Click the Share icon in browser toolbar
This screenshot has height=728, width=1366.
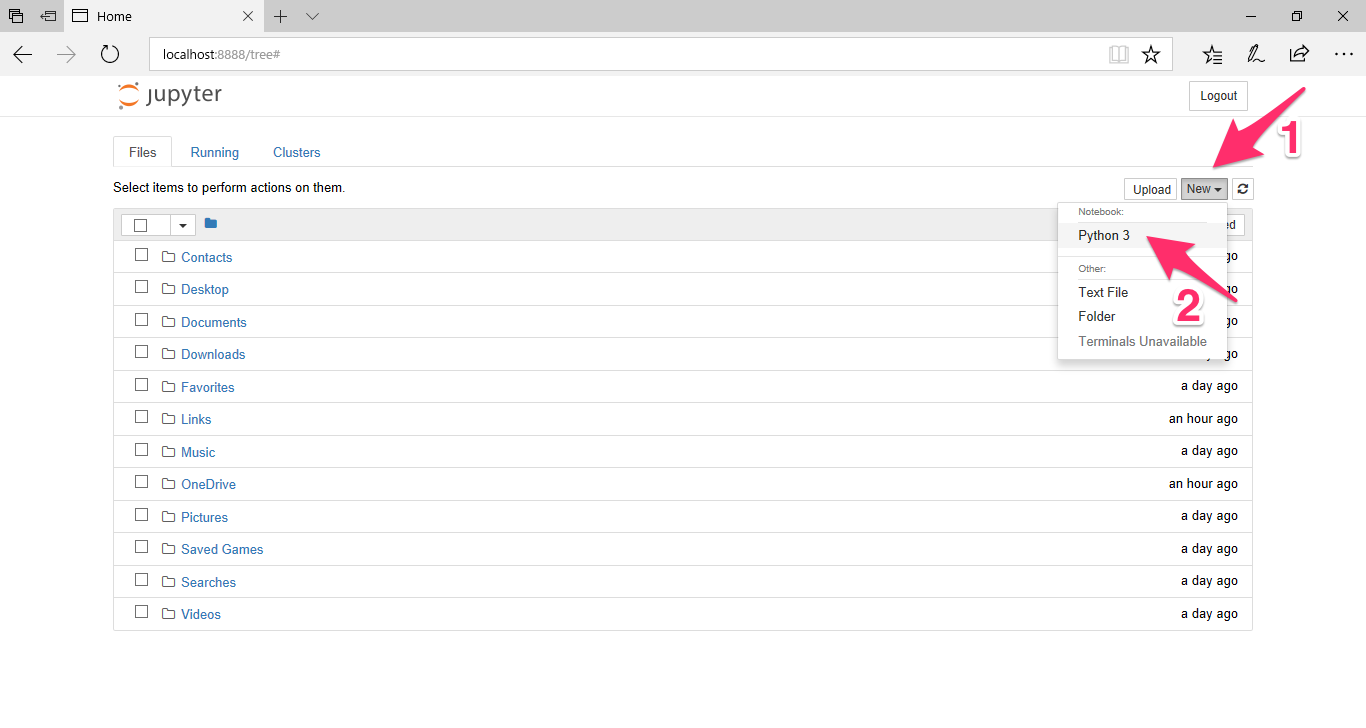1299,55
